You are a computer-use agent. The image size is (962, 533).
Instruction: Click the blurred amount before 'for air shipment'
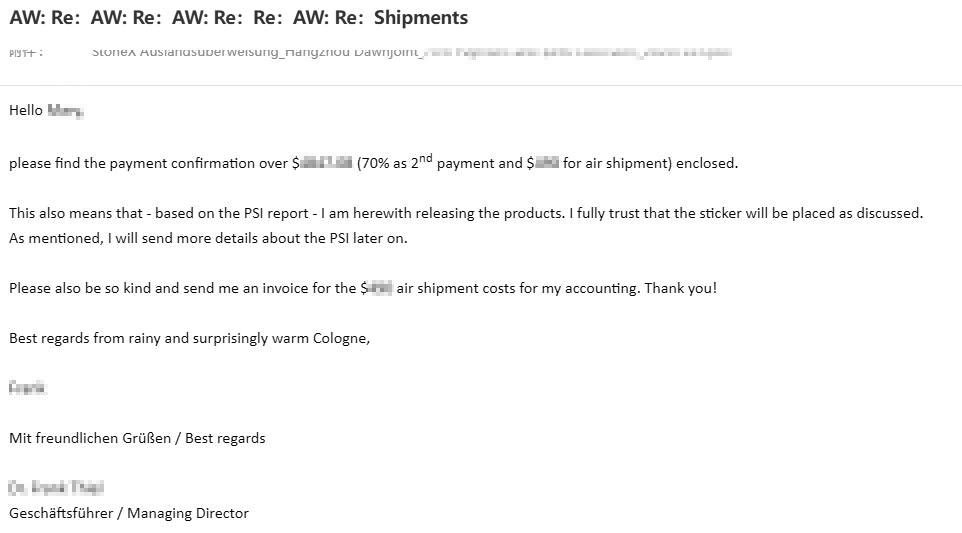point(546,163)
